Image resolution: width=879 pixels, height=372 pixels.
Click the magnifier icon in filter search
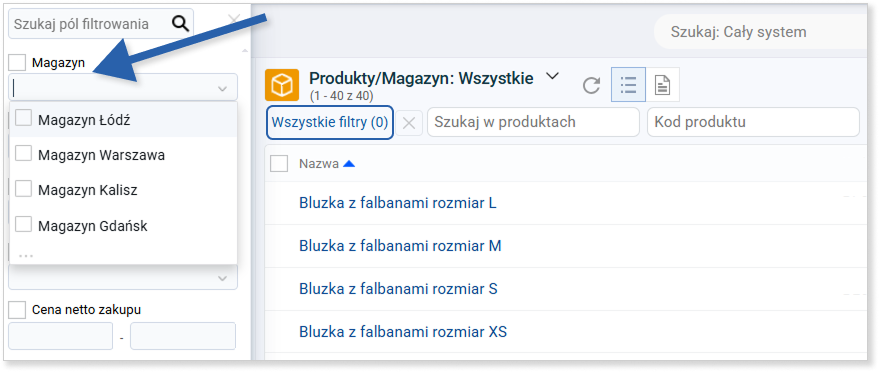(180, 23)
